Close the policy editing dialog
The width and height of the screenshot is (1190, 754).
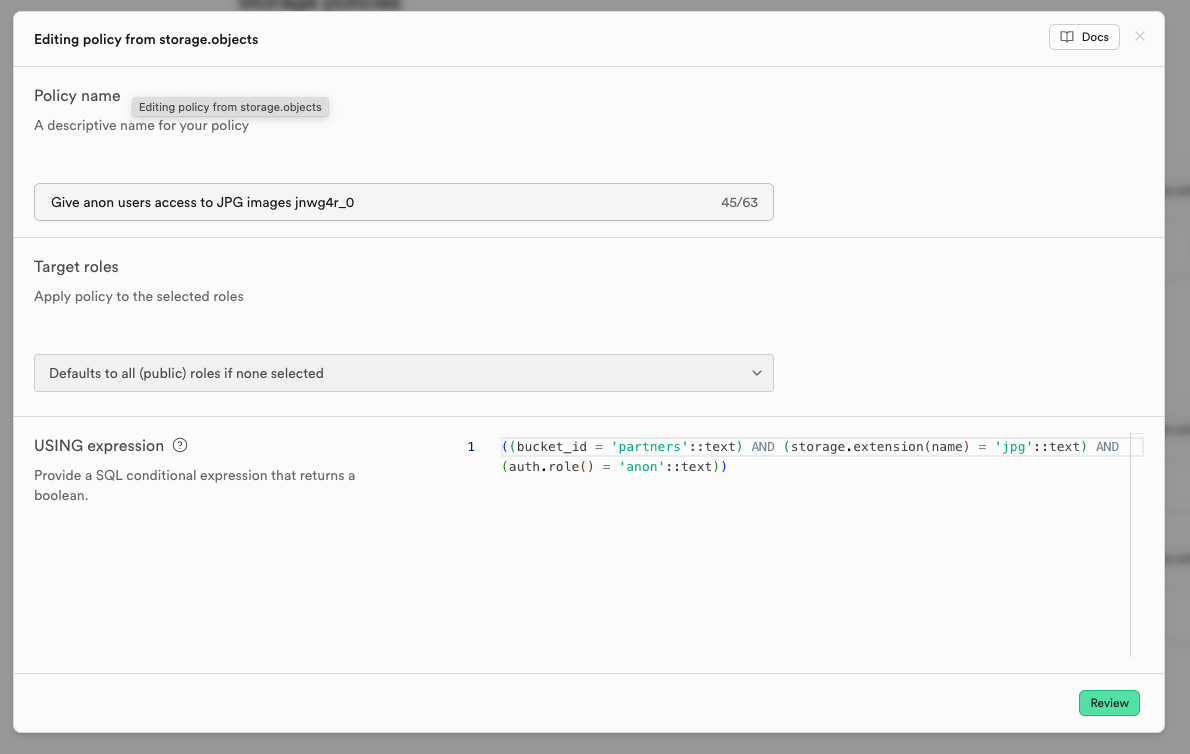point(1140,37)
